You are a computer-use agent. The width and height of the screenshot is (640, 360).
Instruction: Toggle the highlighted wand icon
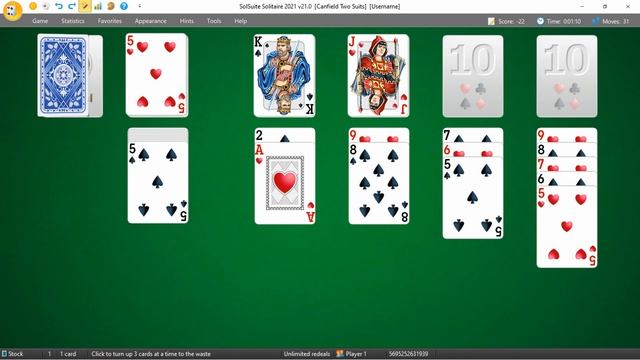coord(85,6)
